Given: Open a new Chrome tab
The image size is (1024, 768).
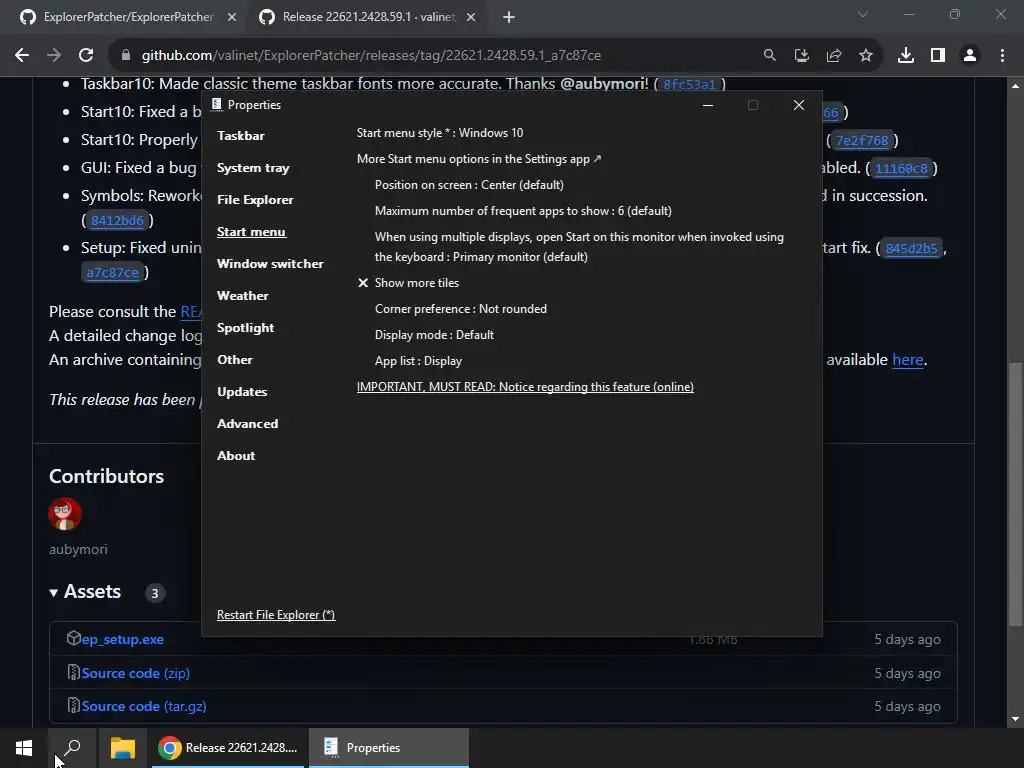Looking at the screenshot, I should pyautogui.click(x=509, y=17).
